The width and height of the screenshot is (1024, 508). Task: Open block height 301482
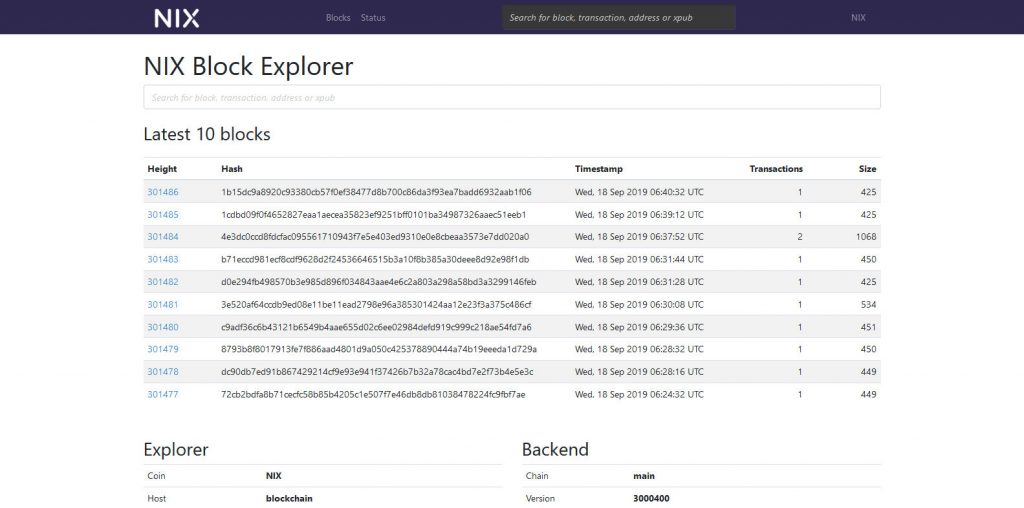click(x=163, y=282)
